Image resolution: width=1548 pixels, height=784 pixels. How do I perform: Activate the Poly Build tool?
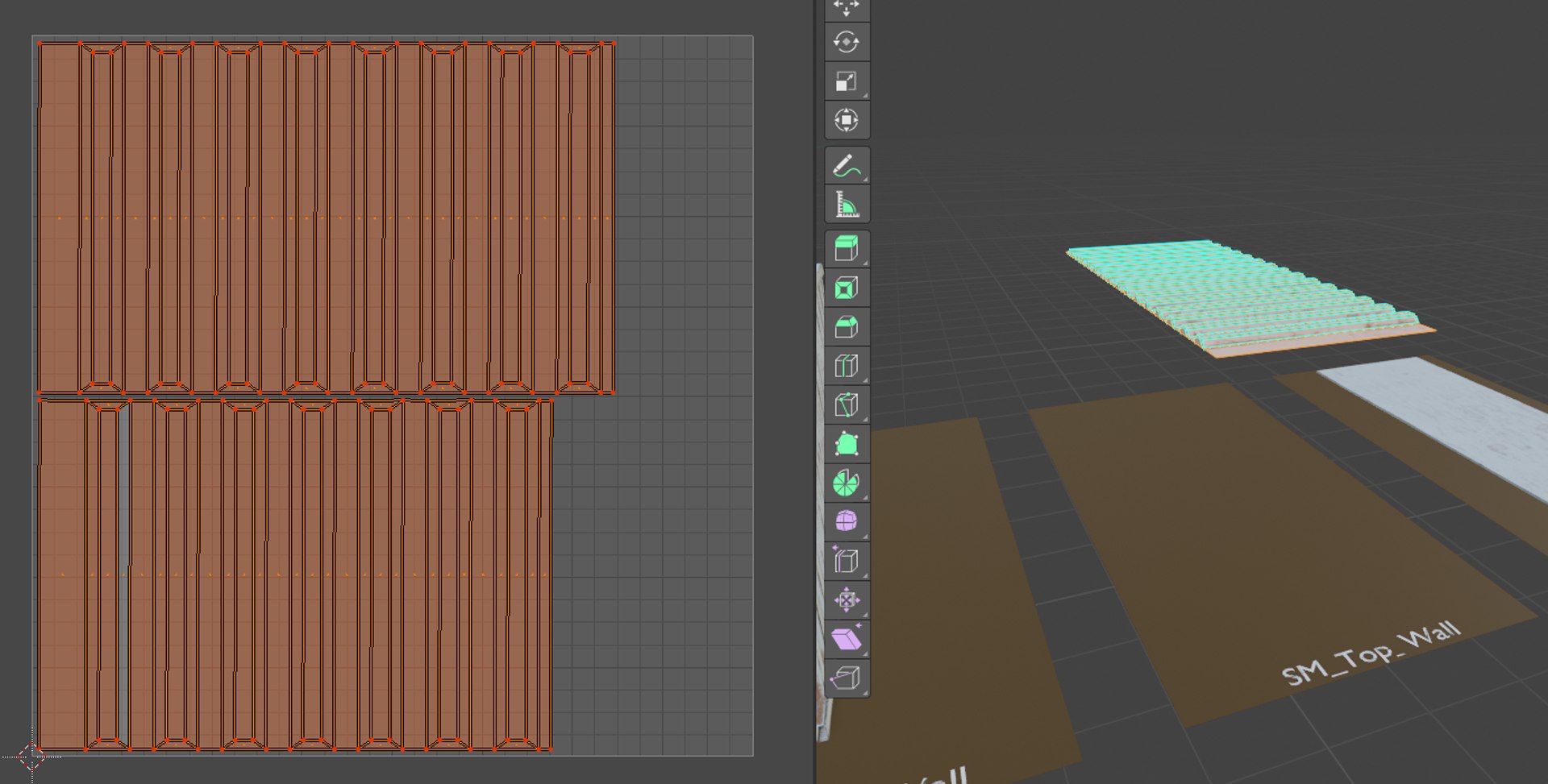point(847,444)
